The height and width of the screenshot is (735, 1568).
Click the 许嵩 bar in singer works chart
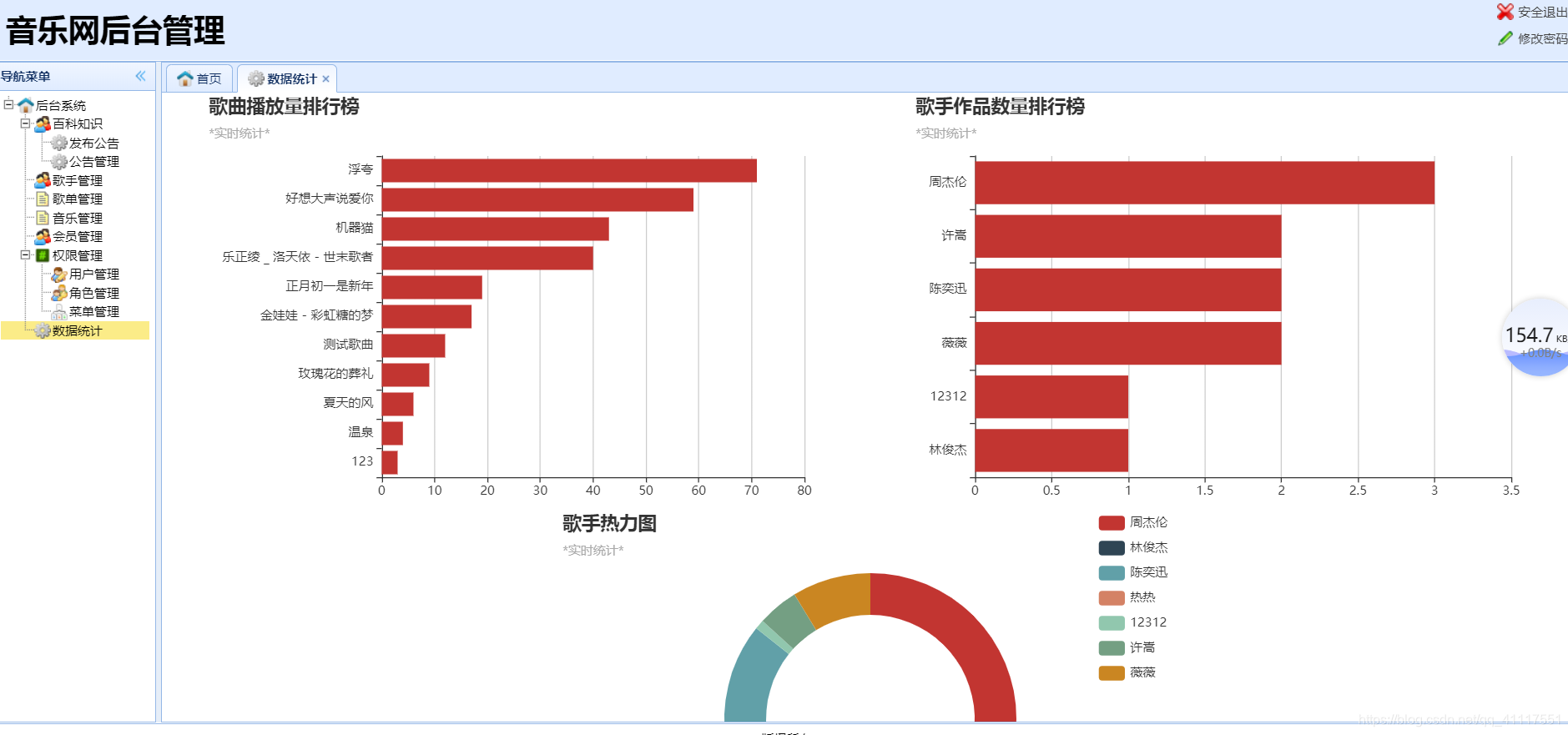click(1128, 236)
